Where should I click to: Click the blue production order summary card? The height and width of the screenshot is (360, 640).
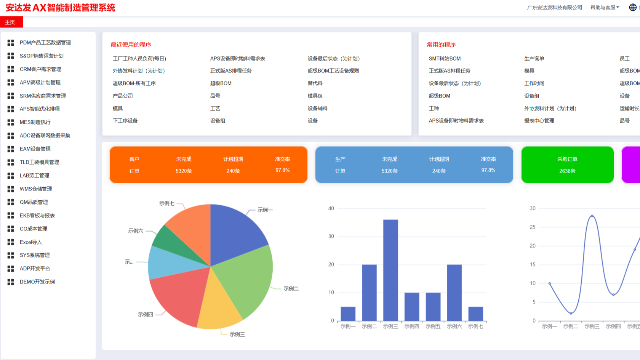[414, 164]
